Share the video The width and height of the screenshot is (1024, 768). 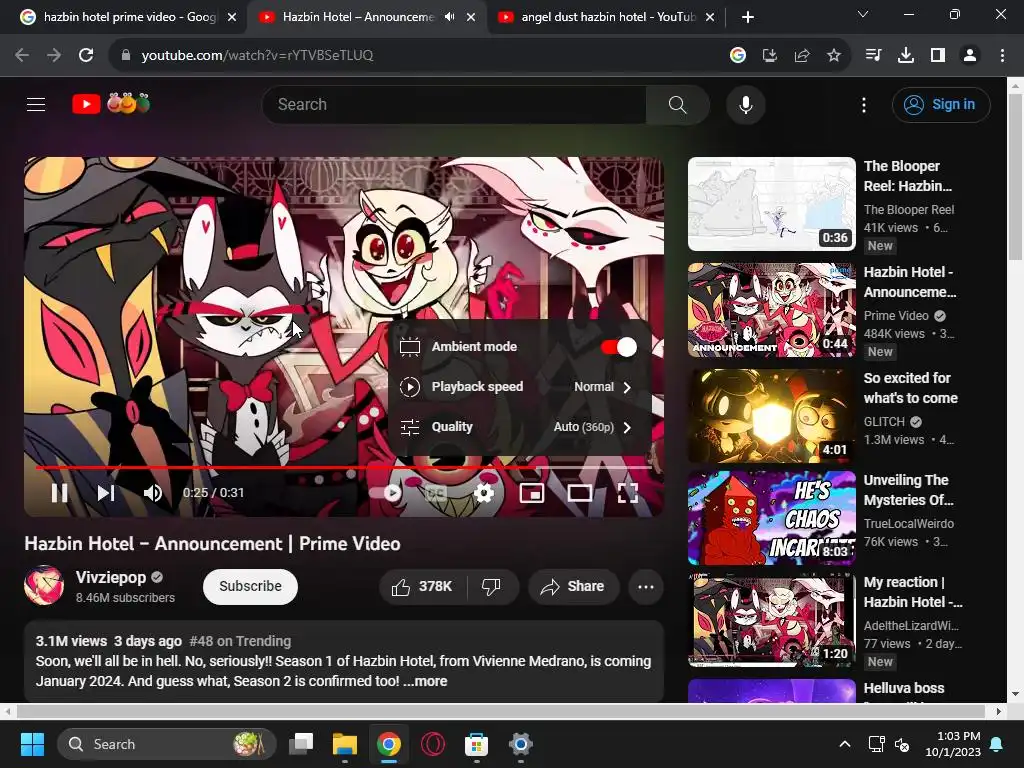(572, 586)
